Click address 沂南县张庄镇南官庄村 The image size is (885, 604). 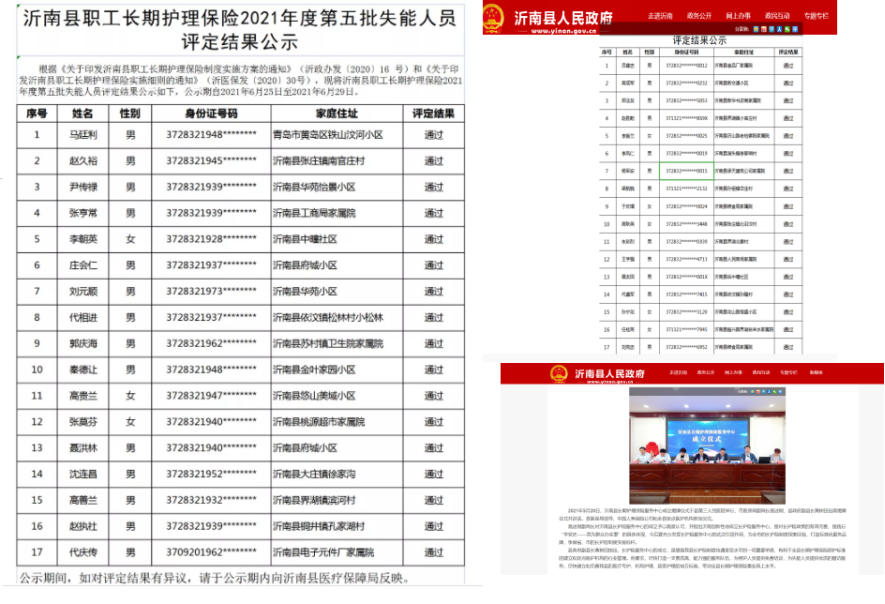point(319,161)
